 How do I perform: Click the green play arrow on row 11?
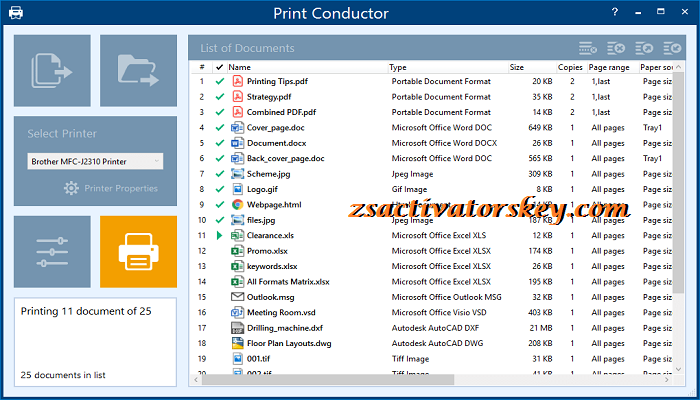click(219, 235)
